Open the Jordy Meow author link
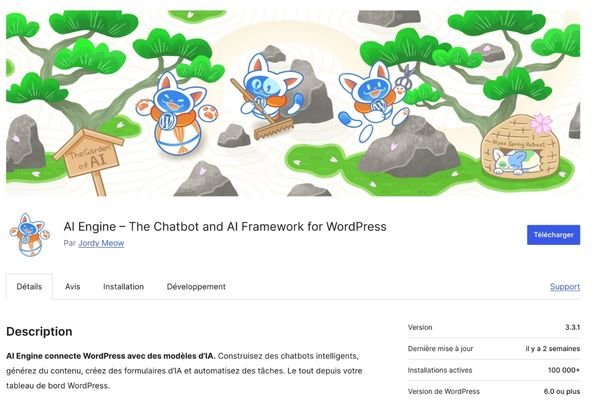The height and width of the screenshot is (400, 600). tap(101, 243)
